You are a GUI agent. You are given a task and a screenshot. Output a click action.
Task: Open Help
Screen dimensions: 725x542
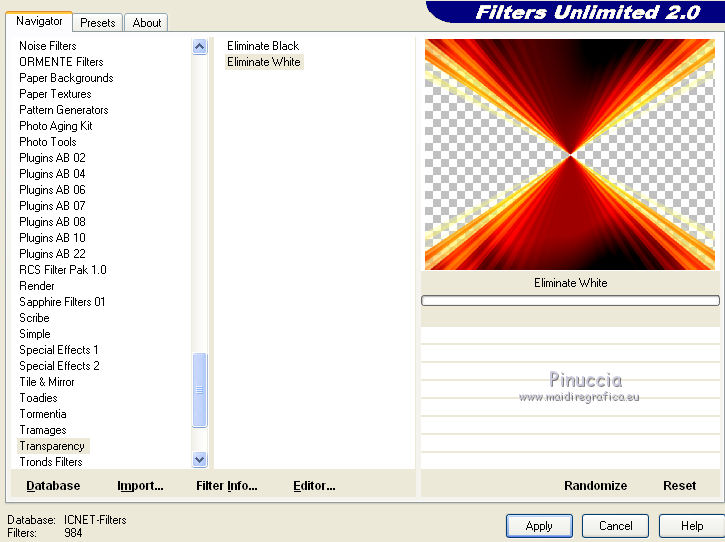[692, 526]
